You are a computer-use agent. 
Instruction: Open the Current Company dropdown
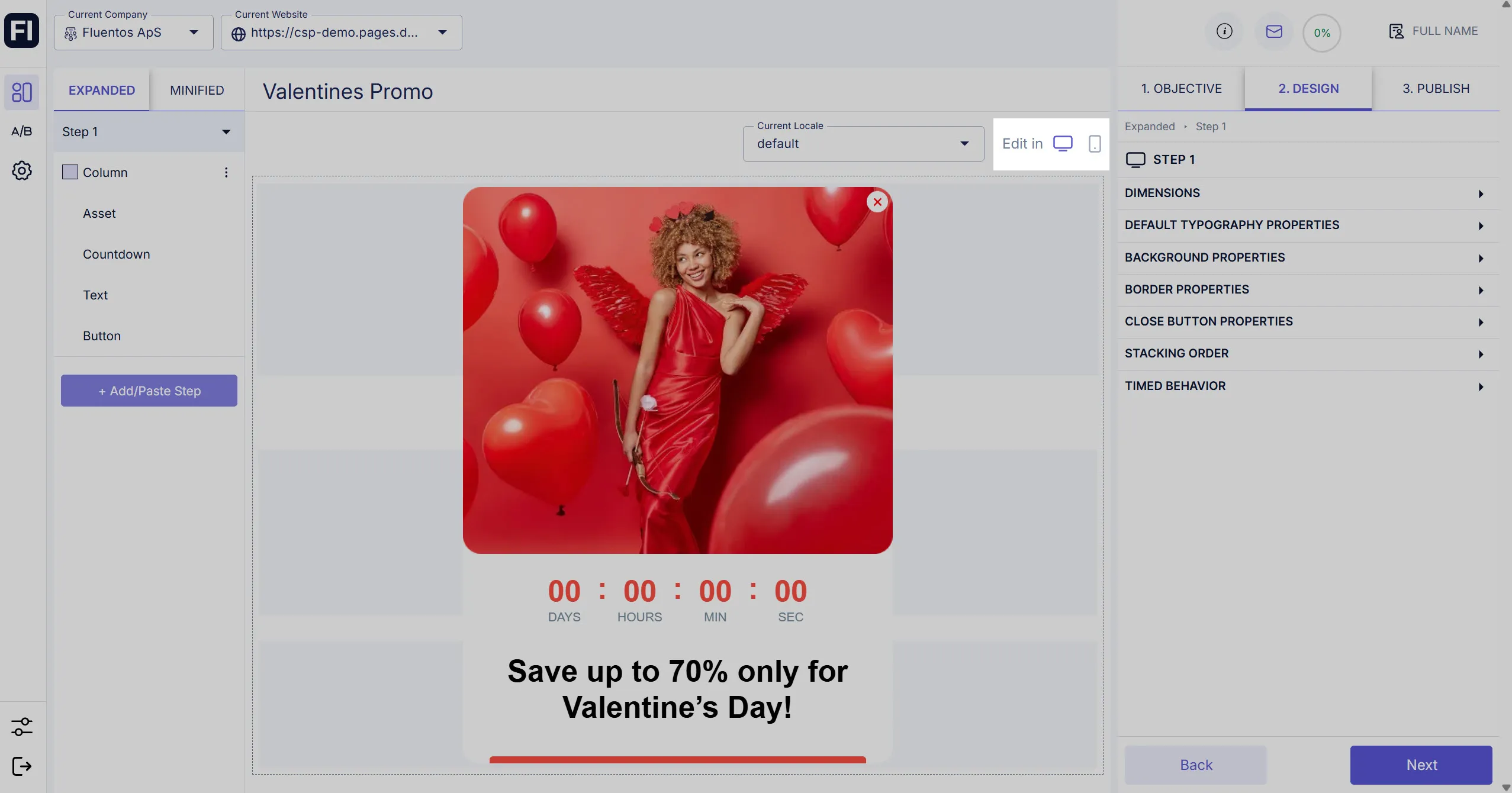pyautogui.click(x=134, y=33)
